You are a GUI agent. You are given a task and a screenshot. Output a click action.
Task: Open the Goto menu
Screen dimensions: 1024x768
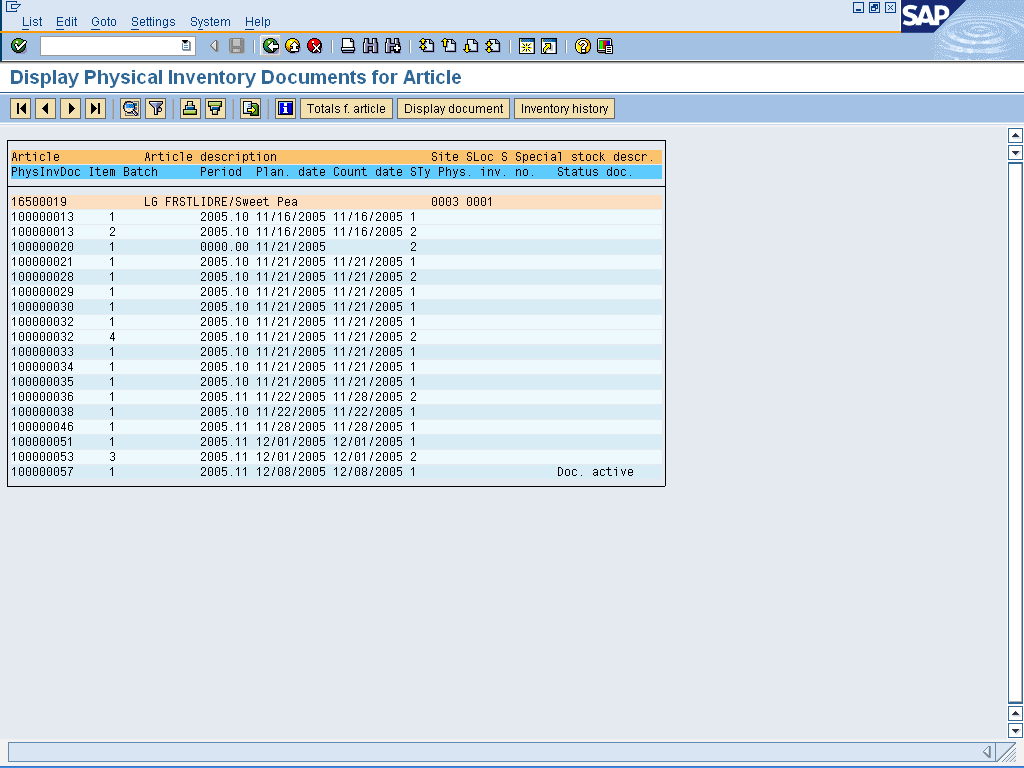104,22
